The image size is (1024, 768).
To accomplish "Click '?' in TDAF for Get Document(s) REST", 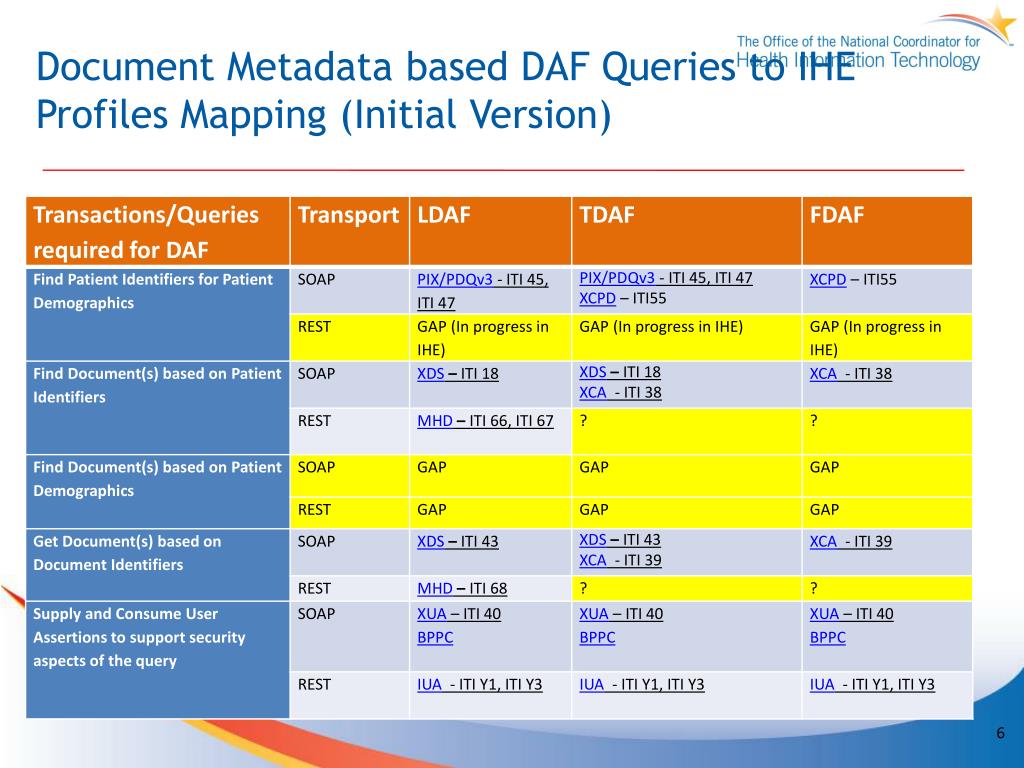I will click(x=583, y=588).
